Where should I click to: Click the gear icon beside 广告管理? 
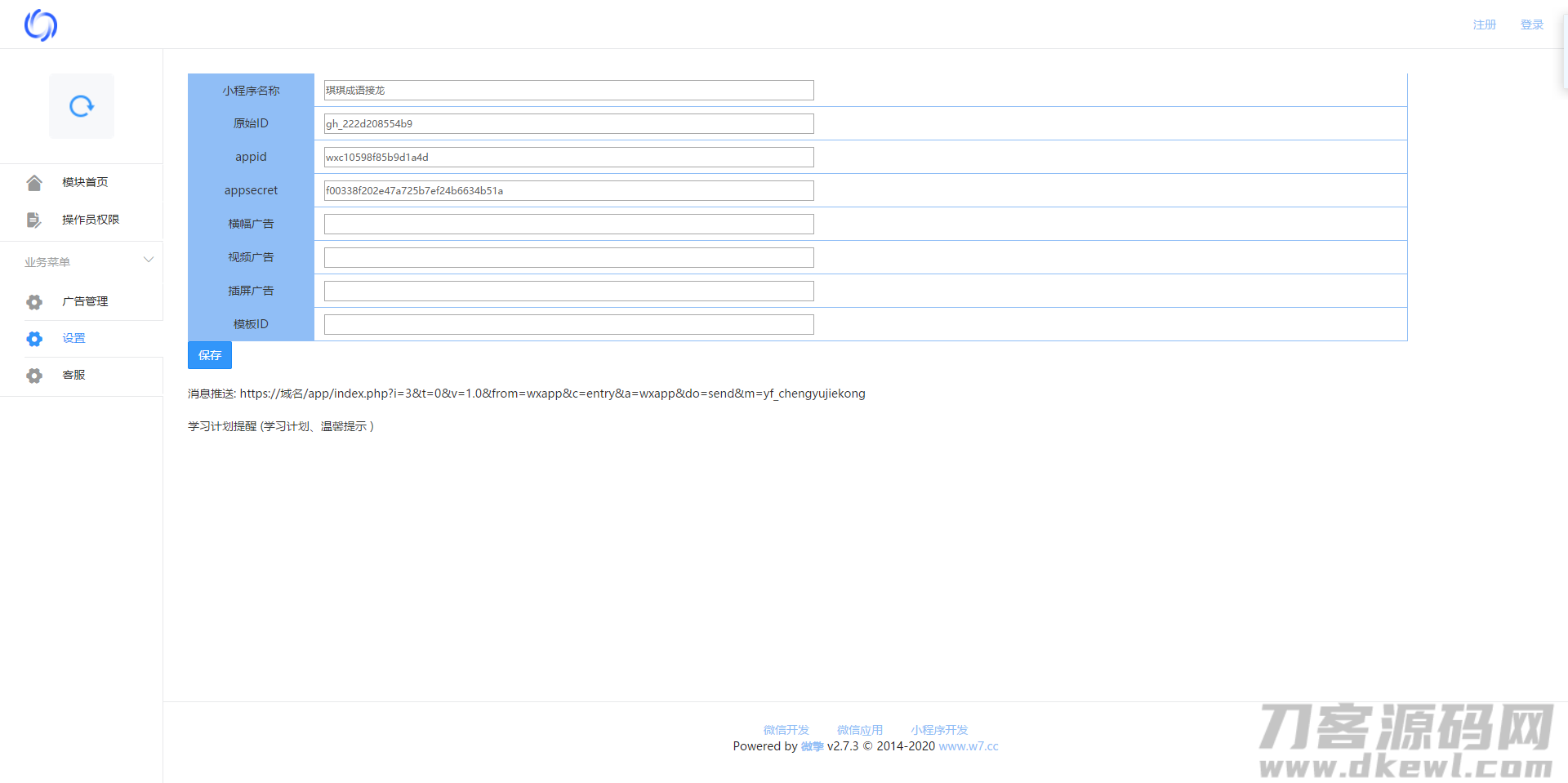click(x=34, y=302)
